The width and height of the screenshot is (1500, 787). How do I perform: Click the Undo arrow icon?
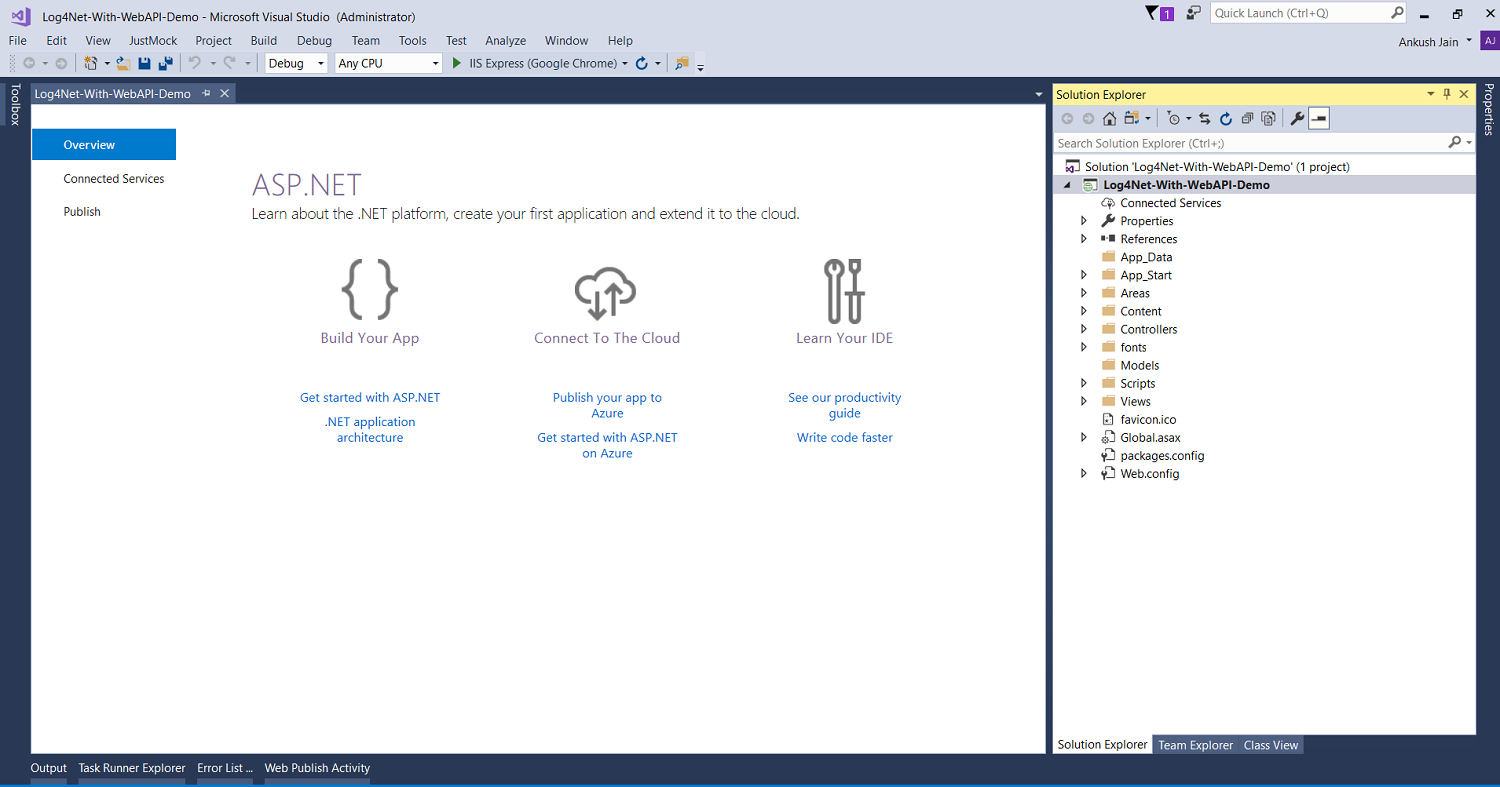point(195,63)
